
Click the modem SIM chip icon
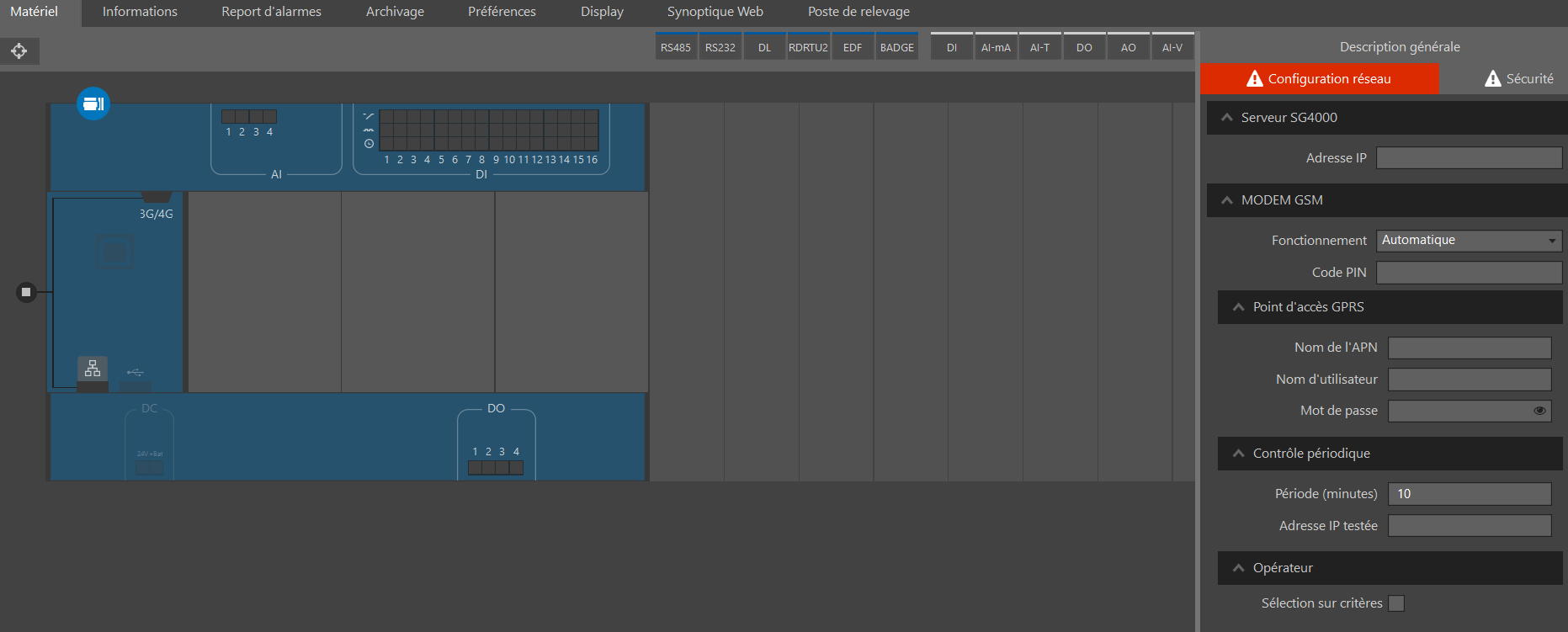[x=114, y=252]
